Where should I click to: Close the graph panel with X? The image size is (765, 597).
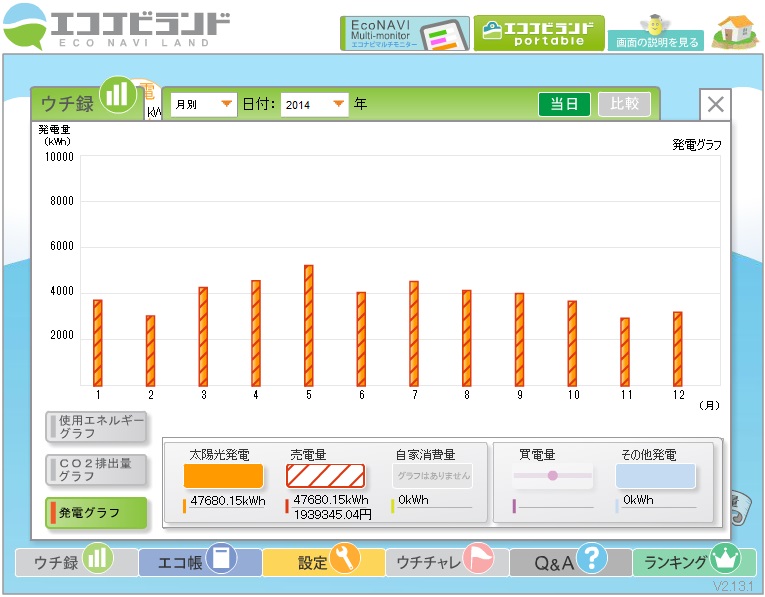[x=715, y=104]
